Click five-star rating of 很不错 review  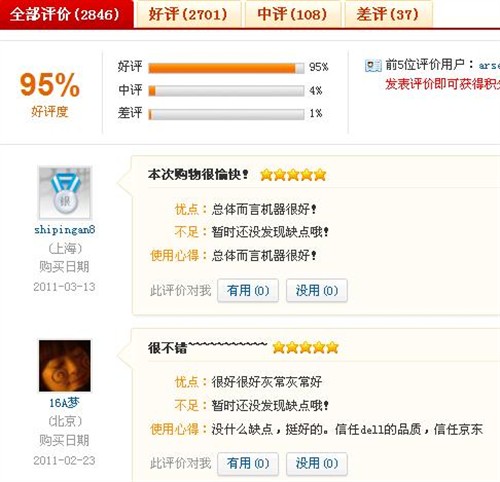[x=305, y=348]
